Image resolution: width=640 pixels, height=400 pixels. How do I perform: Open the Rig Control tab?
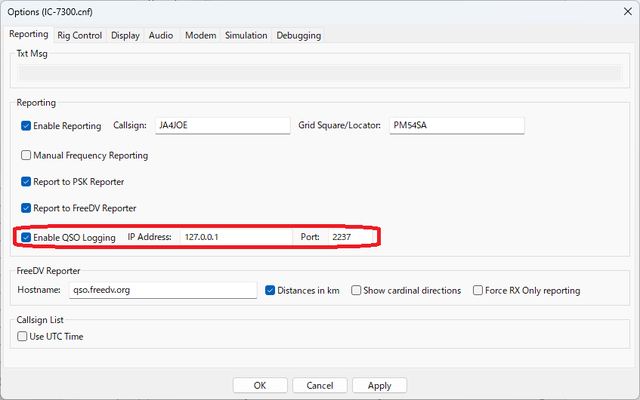(80, 36)
